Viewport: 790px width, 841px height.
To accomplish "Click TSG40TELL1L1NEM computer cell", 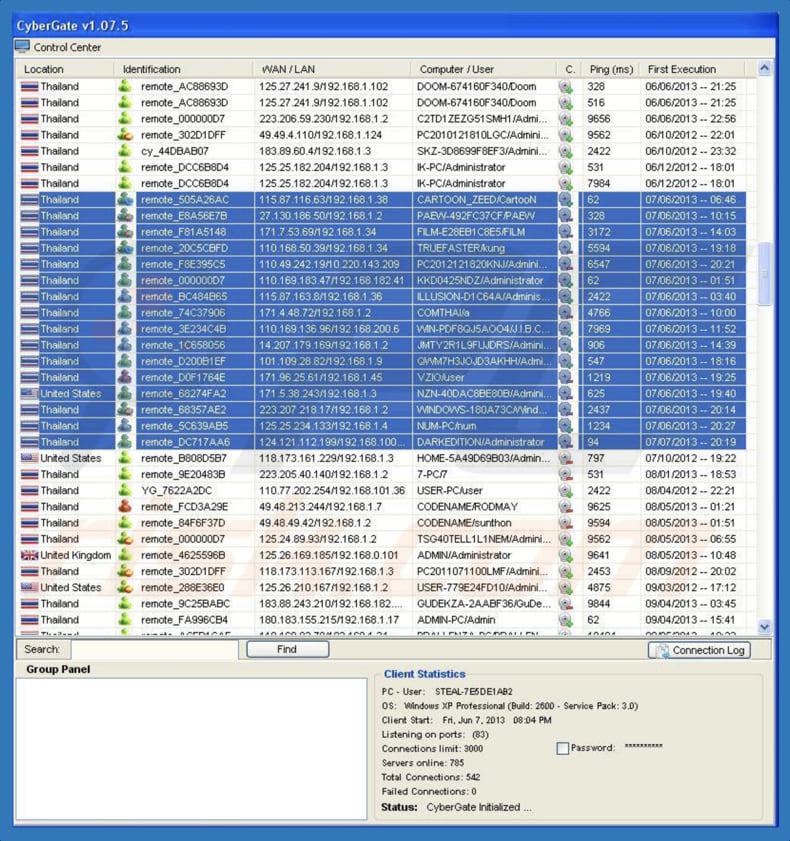I will (483, 538).
